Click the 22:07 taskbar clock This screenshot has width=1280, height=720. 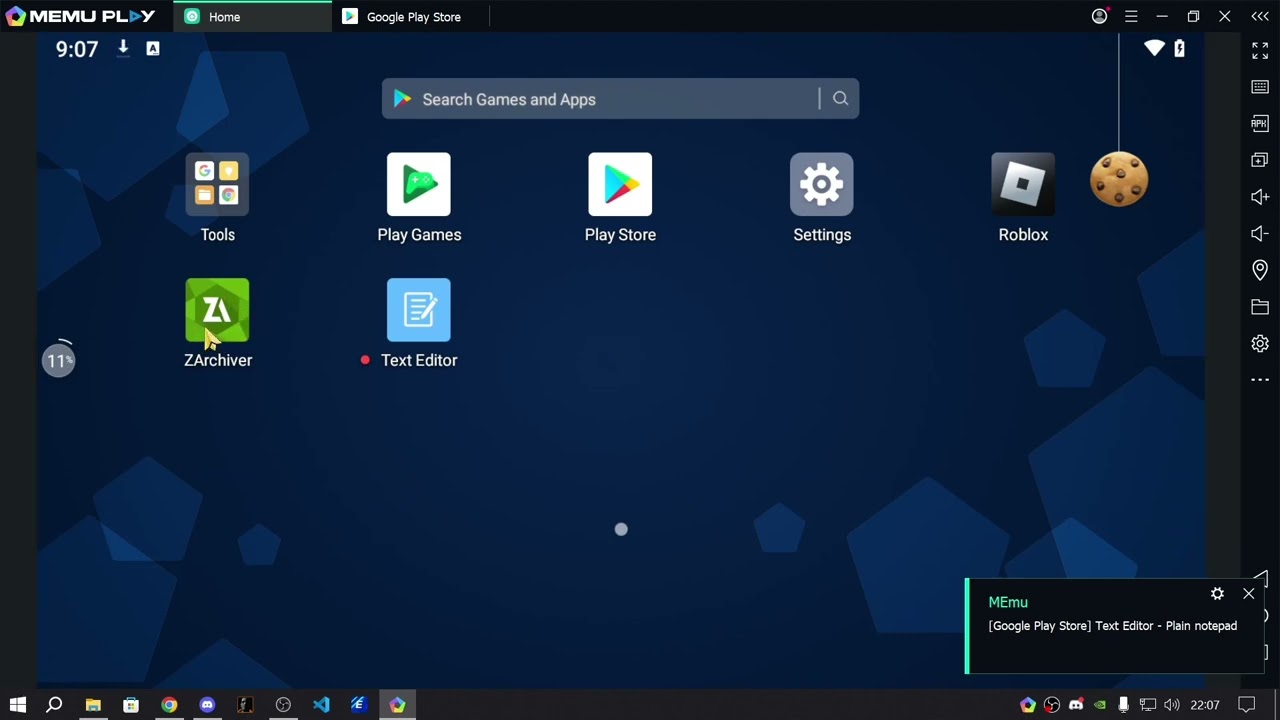[x=1205, y=705]
